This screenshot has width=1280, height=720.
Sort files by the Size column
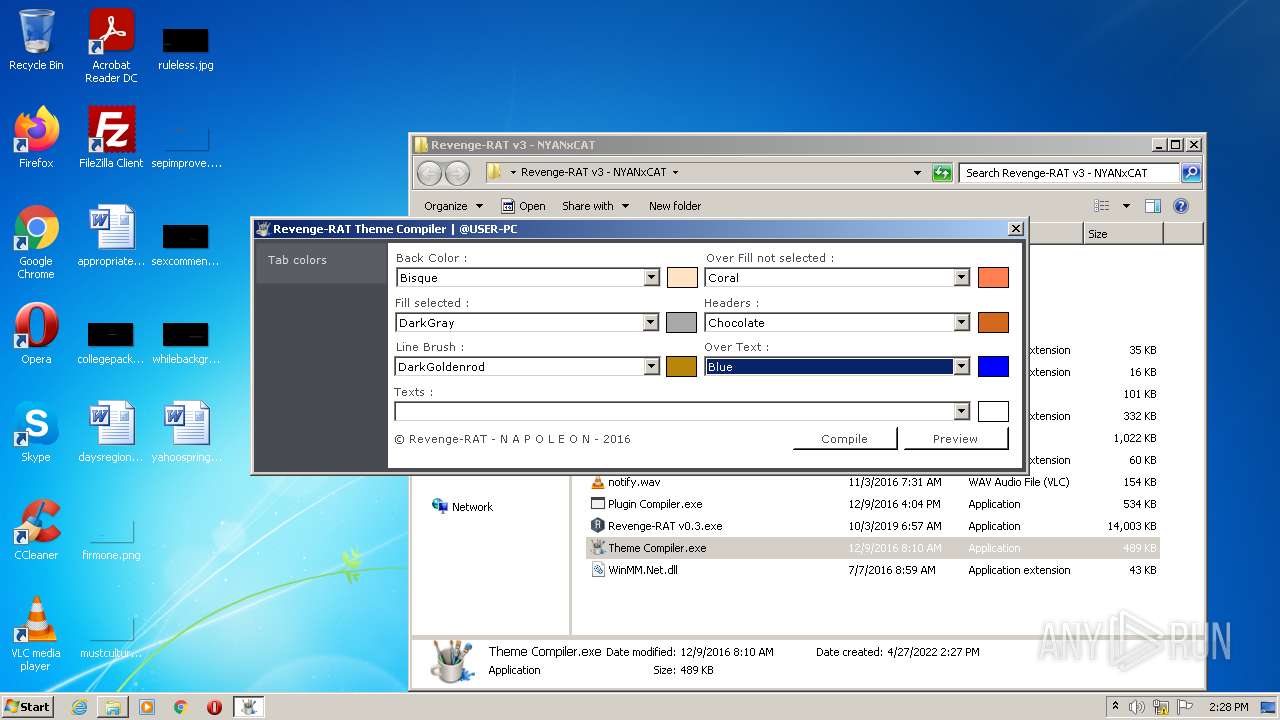[1123, 234]
